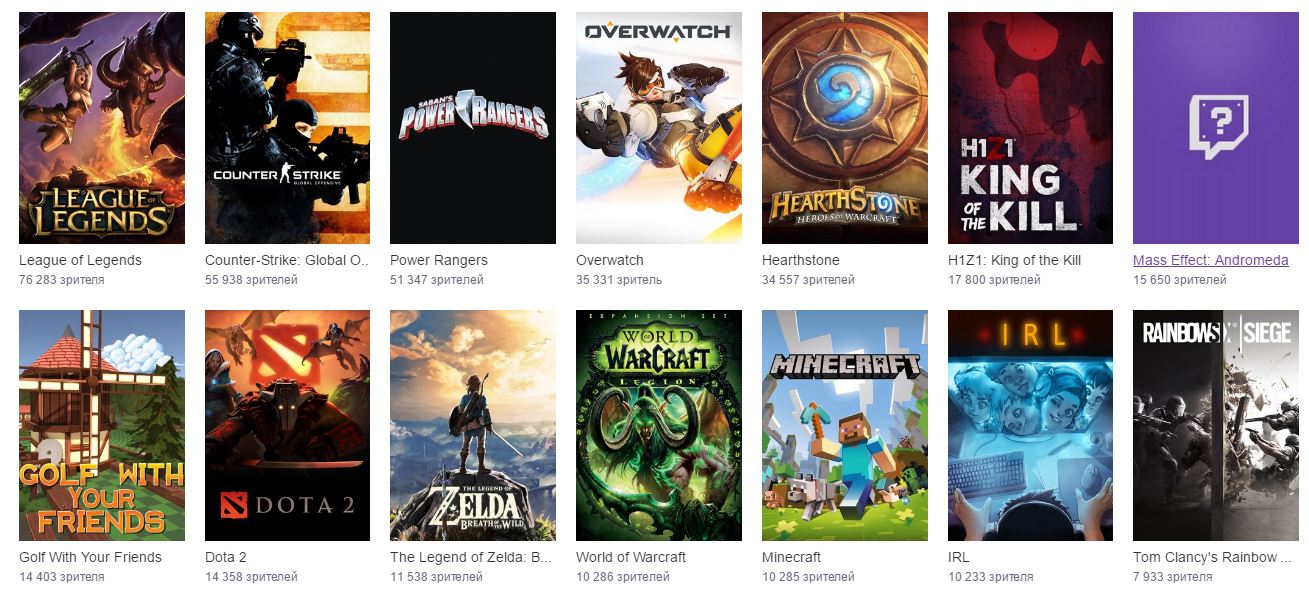Open Rainbow Six Siege cover art
Screen dimensions: 1309x607
(x=1216, y=425)
